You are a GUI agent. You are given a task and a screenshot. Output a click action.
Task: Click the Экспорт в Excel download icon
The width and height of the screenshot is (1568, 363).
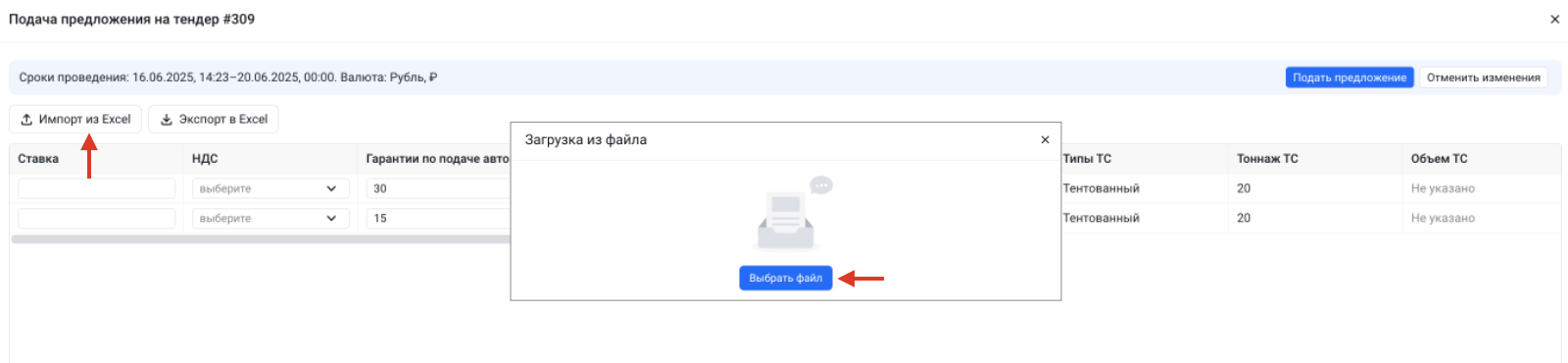tap(167, 120)
